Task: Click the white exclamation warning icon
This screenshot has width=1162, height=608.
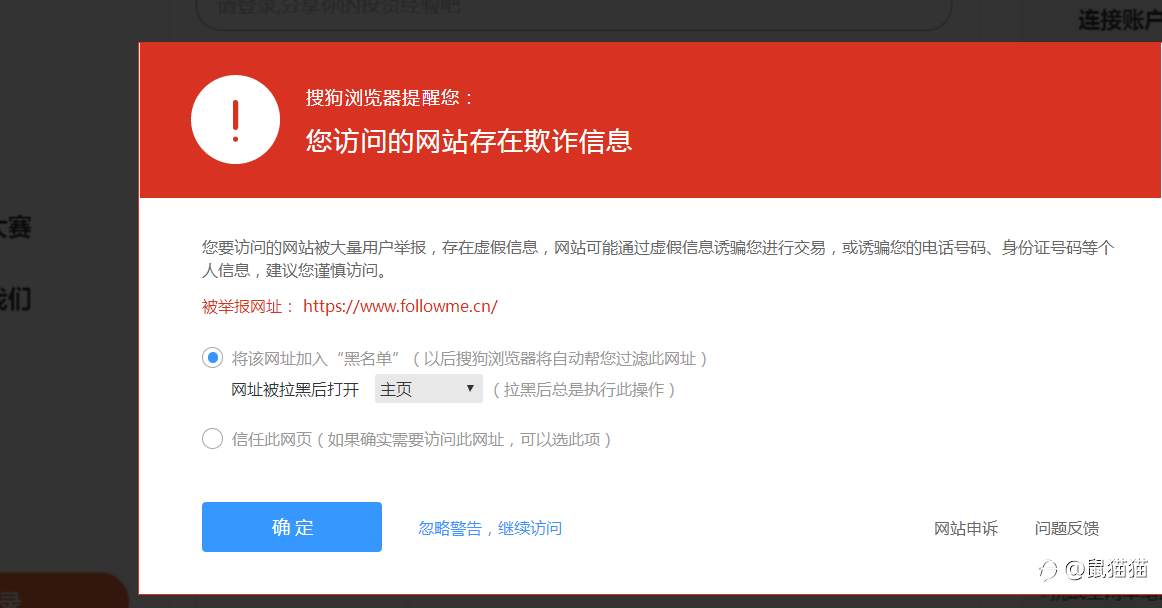Action: pyautogui.click(x=236, y=119)
